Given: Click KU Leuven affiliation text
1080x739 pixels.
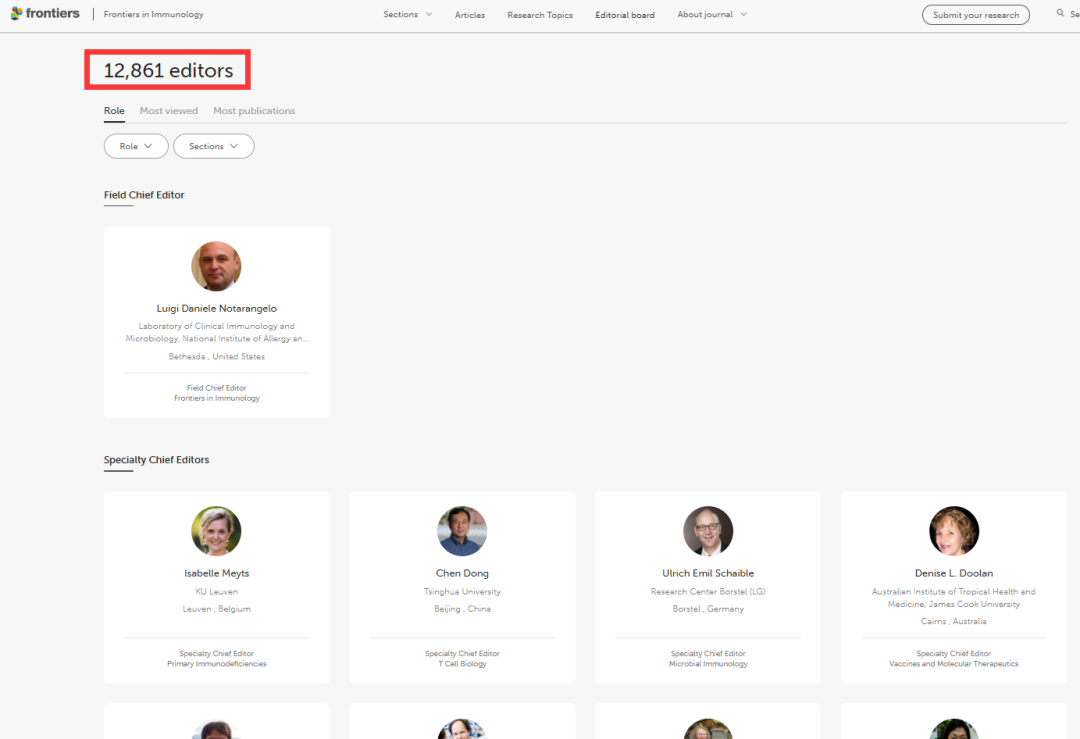Looking at the screenshot, I should 216,592.
